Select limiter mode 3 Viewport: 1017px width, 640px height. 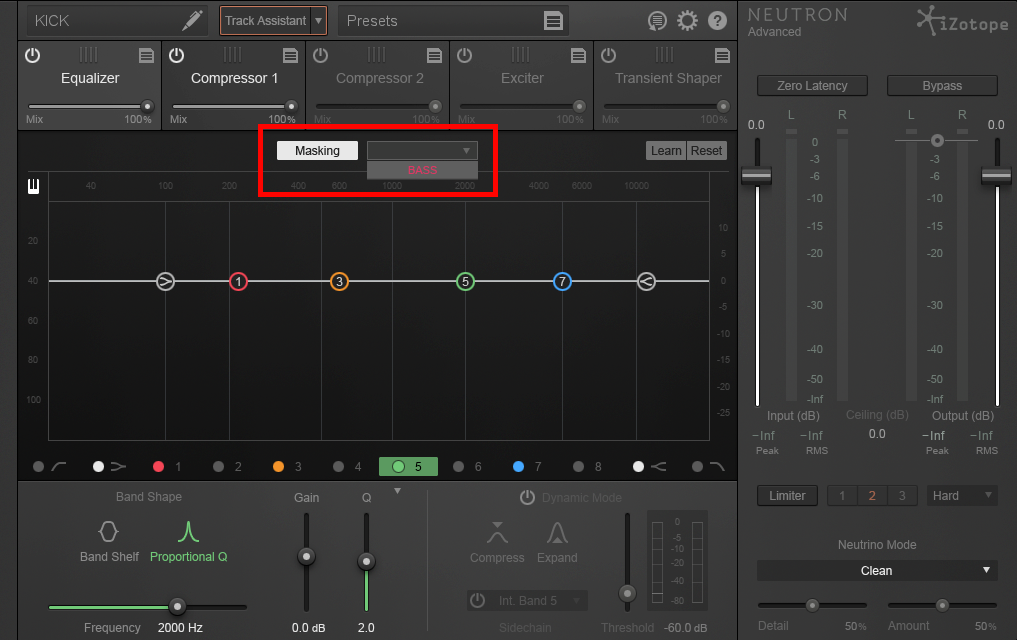click(902, 495)
